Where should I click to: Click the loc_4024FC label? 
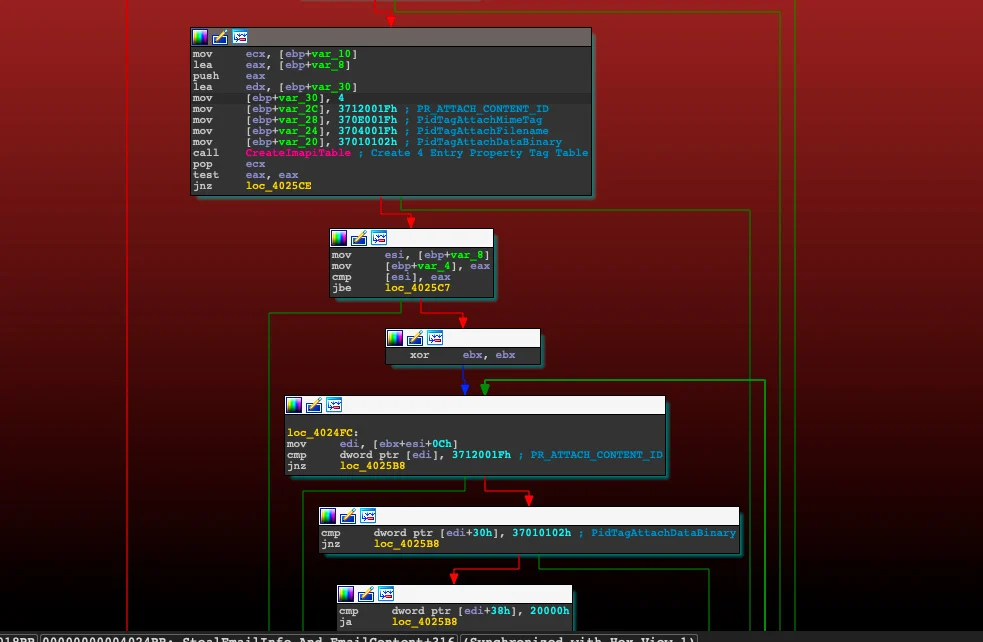click(x=315, y=432)
